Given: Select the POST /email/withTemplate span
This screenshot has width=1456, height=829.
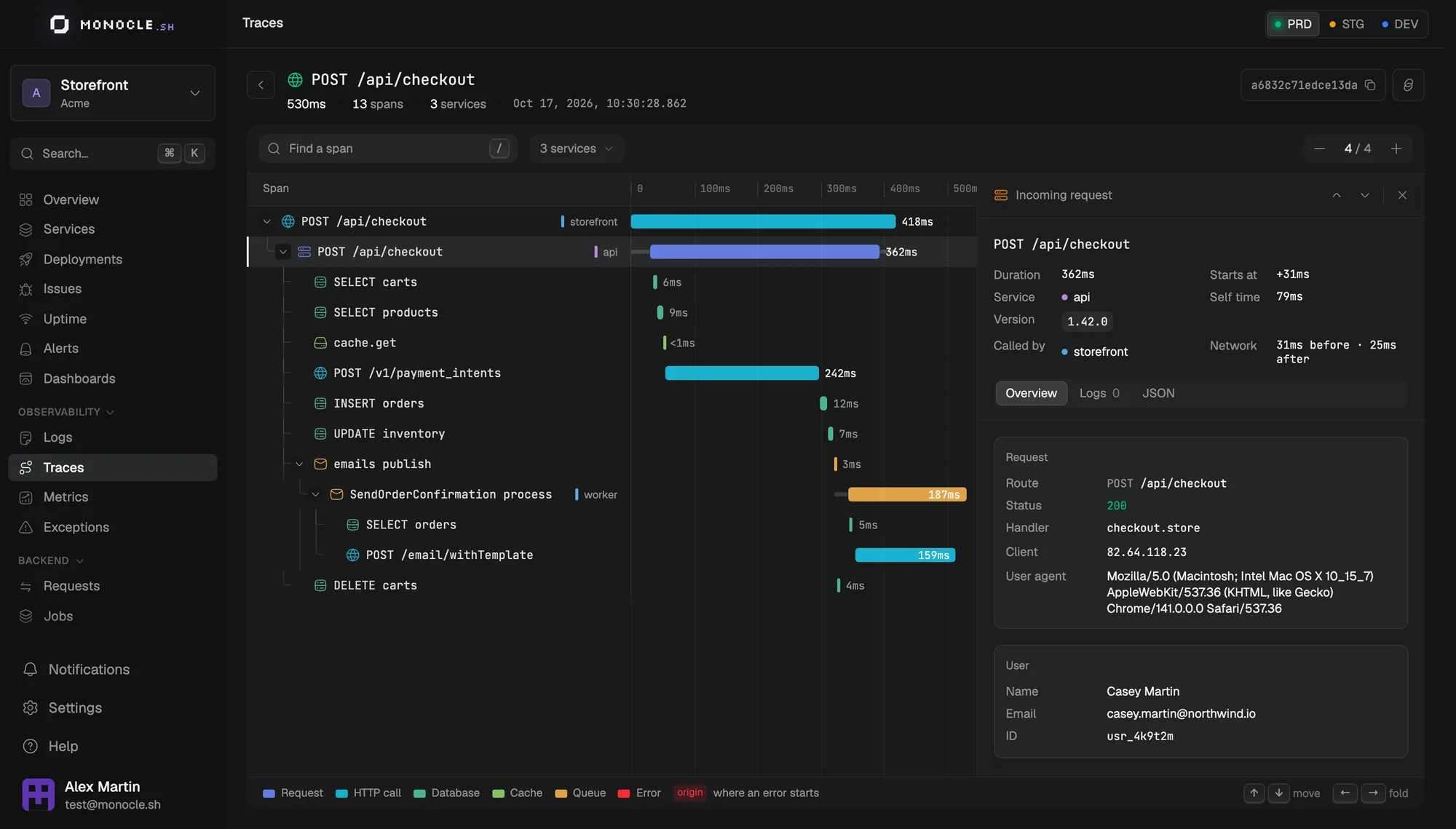Looking at the screenshot, I should 612,555.
